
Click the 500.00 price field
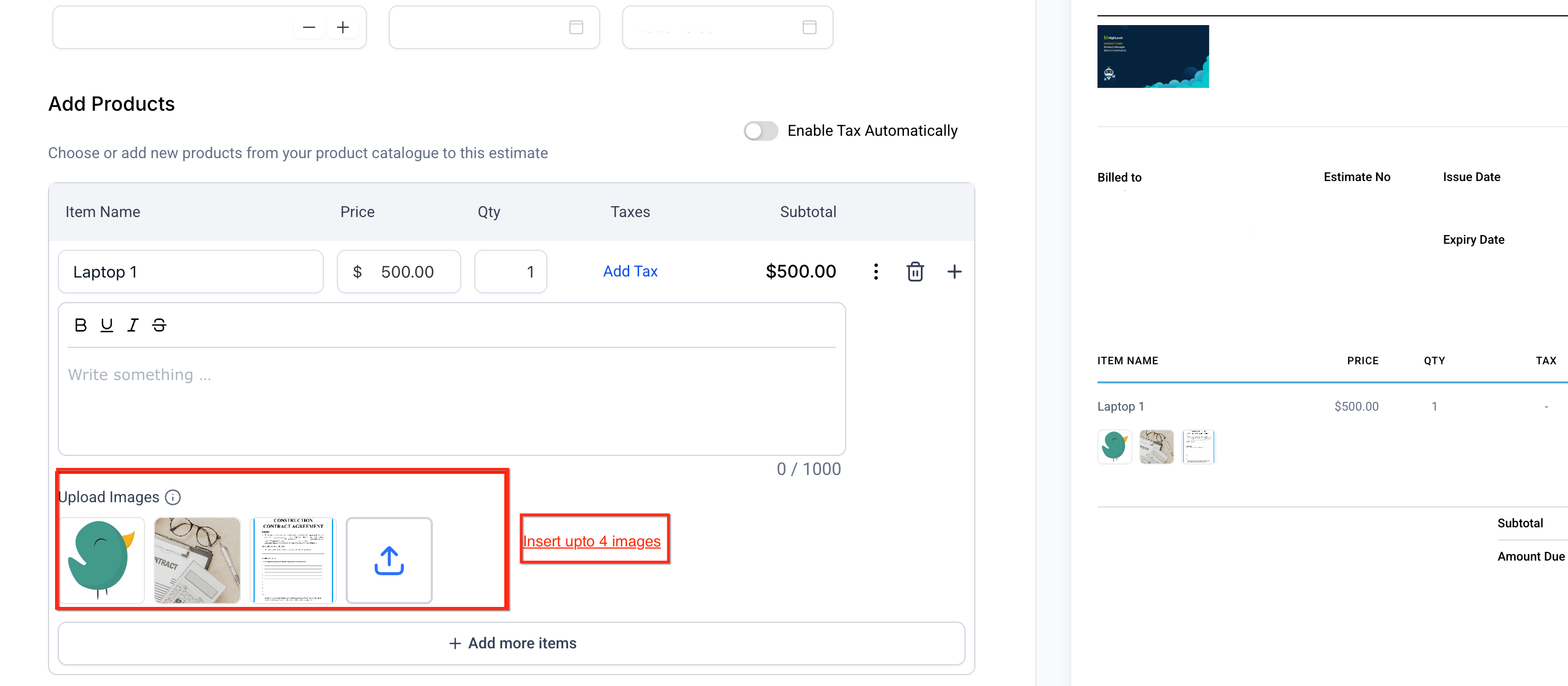click(x=407, y=272)
